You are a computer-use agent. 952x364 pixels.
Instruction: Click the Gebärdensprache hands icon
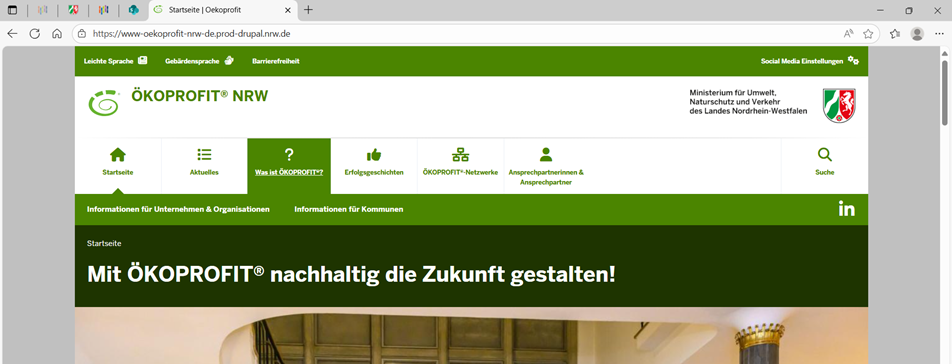tap(229, 60)
